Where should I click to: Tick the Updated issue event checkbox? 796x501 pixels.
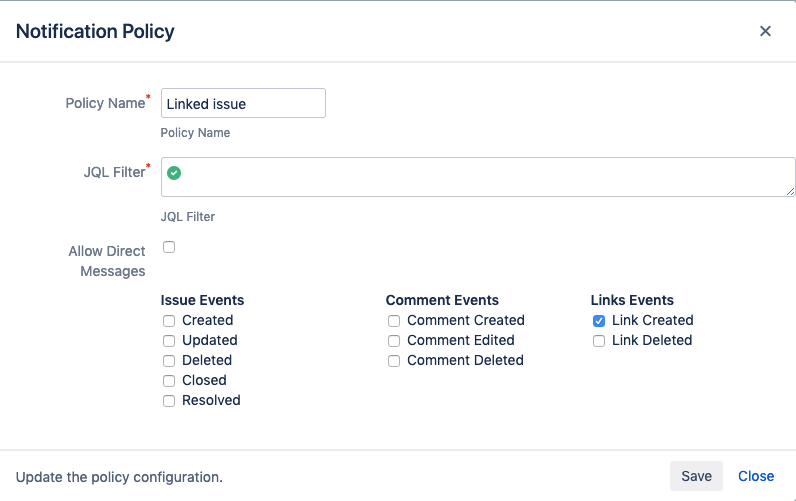(169, 341)
